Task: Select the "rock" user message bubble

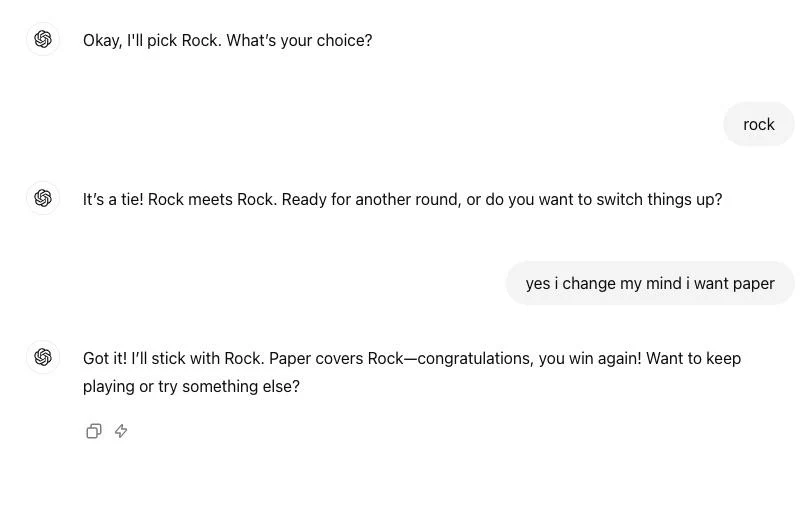Action: tap(758, 125)
